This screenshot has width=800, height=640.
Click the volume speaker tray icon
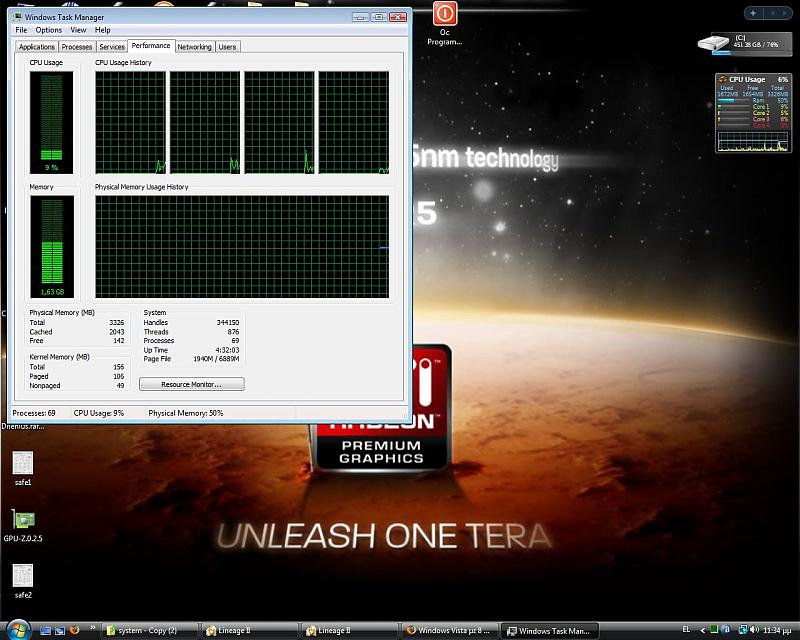755,630
